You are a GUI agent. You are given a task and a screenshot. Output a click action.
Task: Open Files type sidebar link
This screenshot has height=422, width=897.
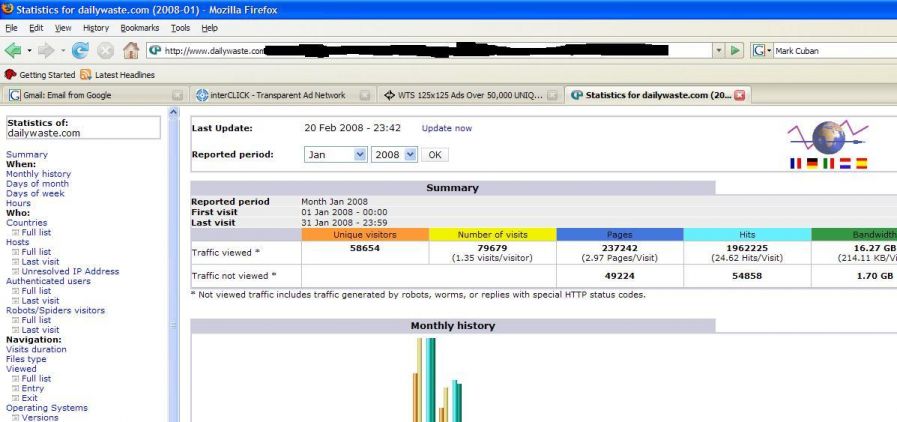coord(26,359)
